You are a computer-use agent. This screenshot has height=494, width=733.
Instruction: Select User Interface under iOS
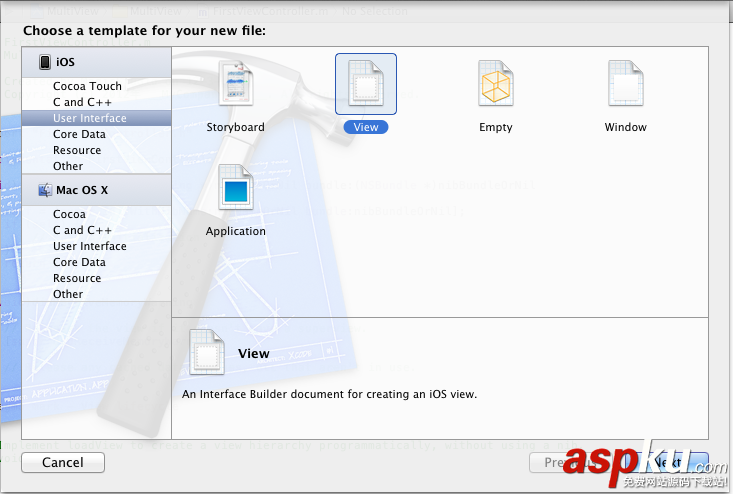click(96, 118)
